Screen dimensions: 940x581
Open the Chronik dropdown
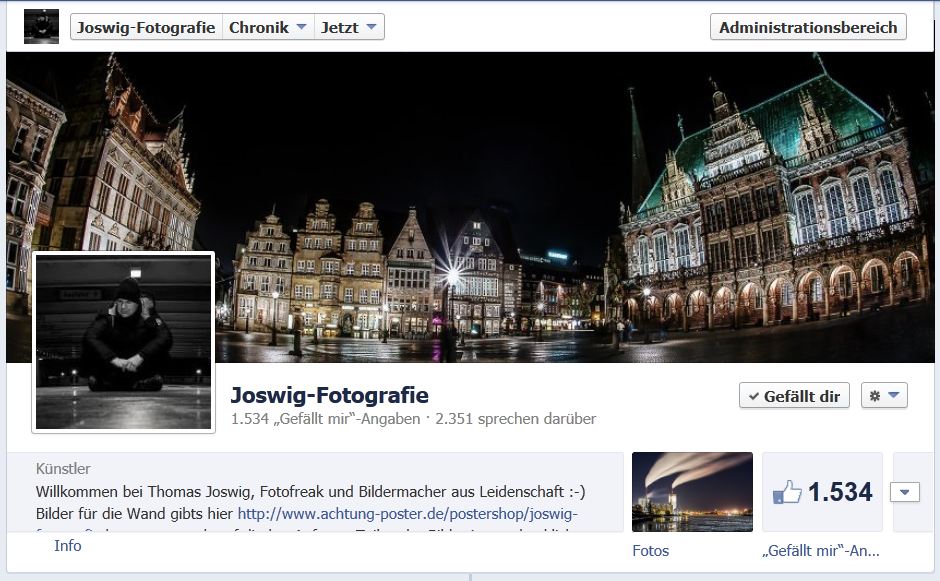[x=268, y=28]
